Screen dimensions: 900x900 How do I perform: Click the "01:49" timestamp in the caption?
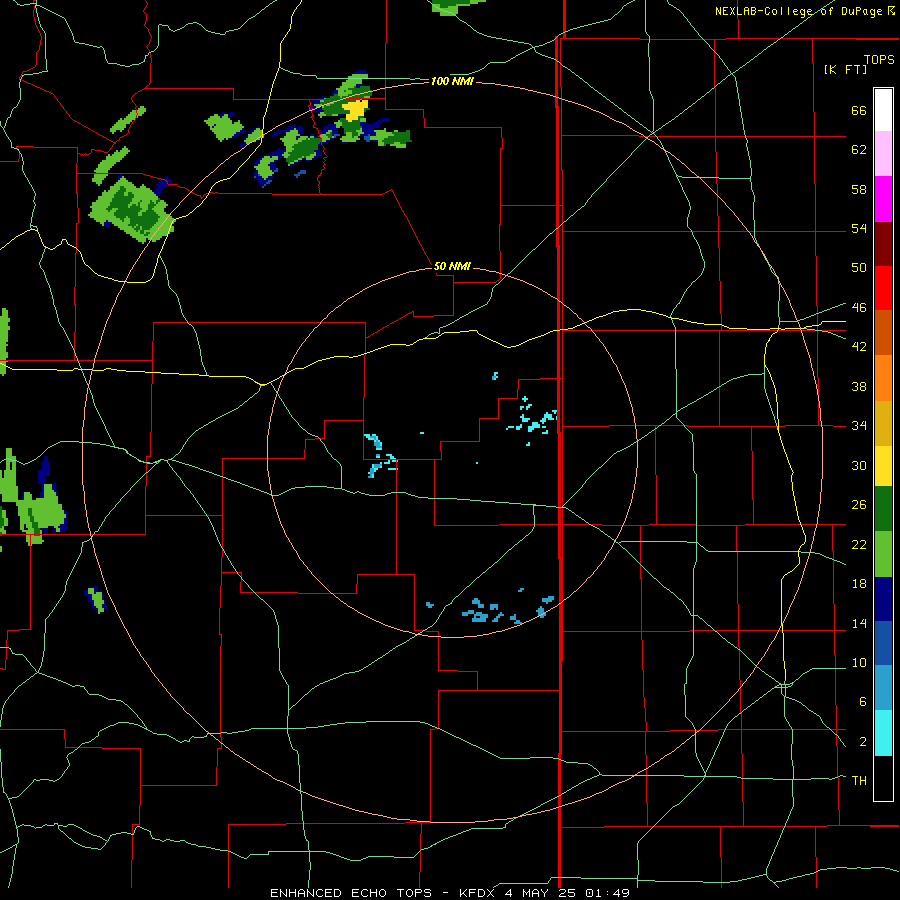coord(607,893)
